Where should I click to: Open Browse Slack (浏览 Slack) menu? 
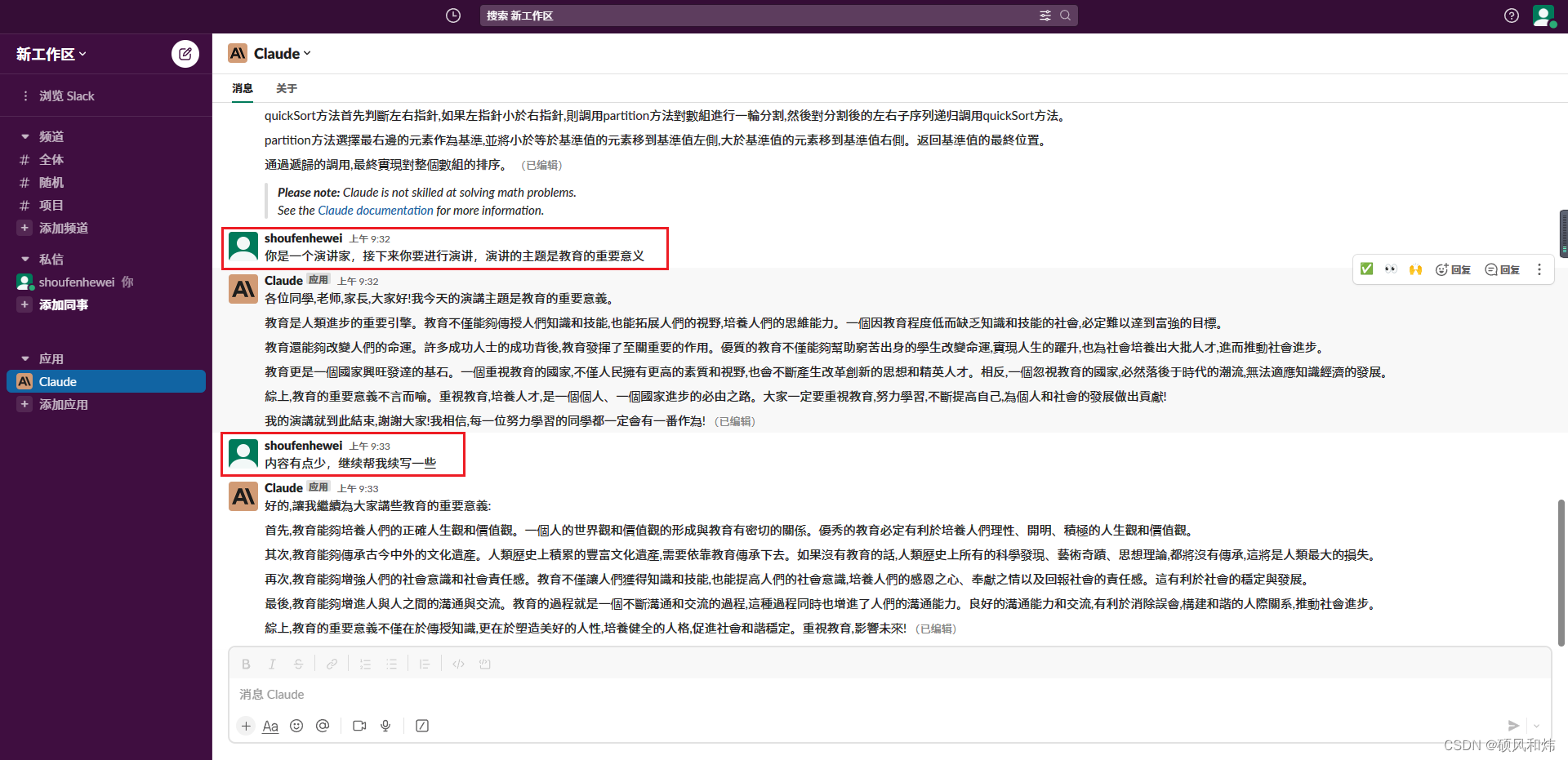[67, 96]
